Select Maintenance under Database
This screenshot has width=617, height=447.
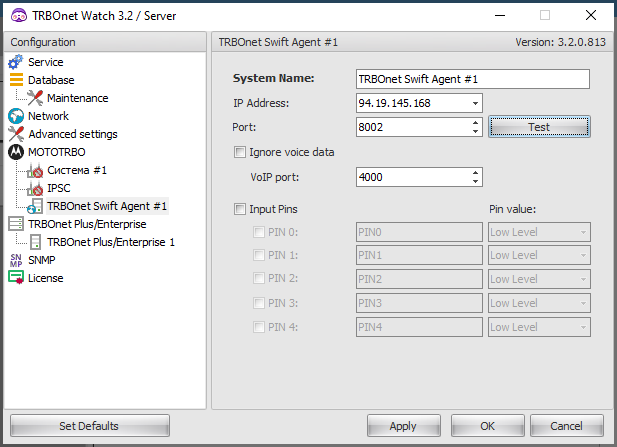78,98
